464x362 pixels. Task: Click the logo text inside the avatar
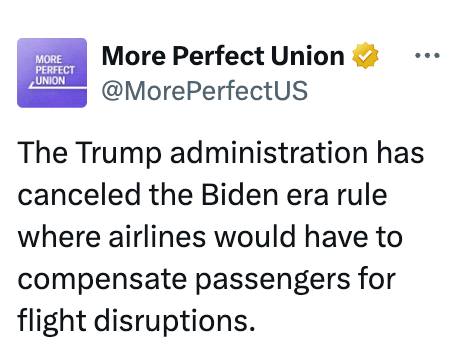coord(55,70)
